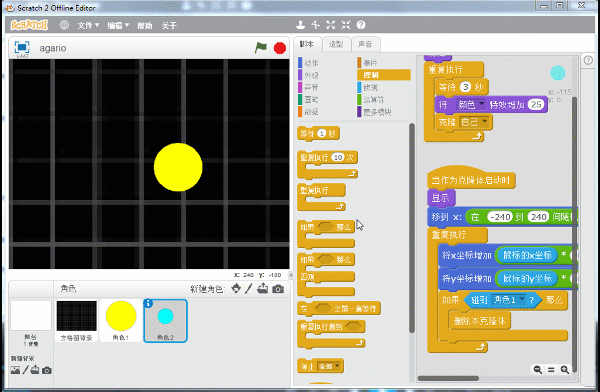
Task: Open sprite info for 角色2
Action: coord(148,304)
